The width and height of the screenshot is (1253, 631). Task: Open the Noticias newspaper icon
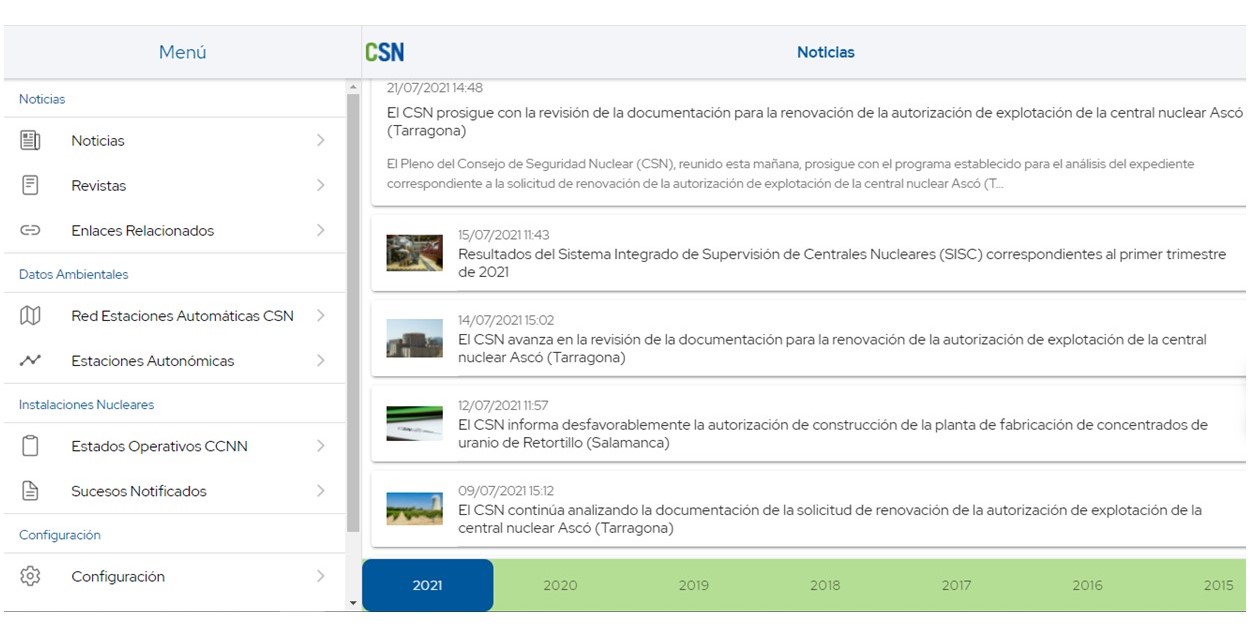coord(30,141)
